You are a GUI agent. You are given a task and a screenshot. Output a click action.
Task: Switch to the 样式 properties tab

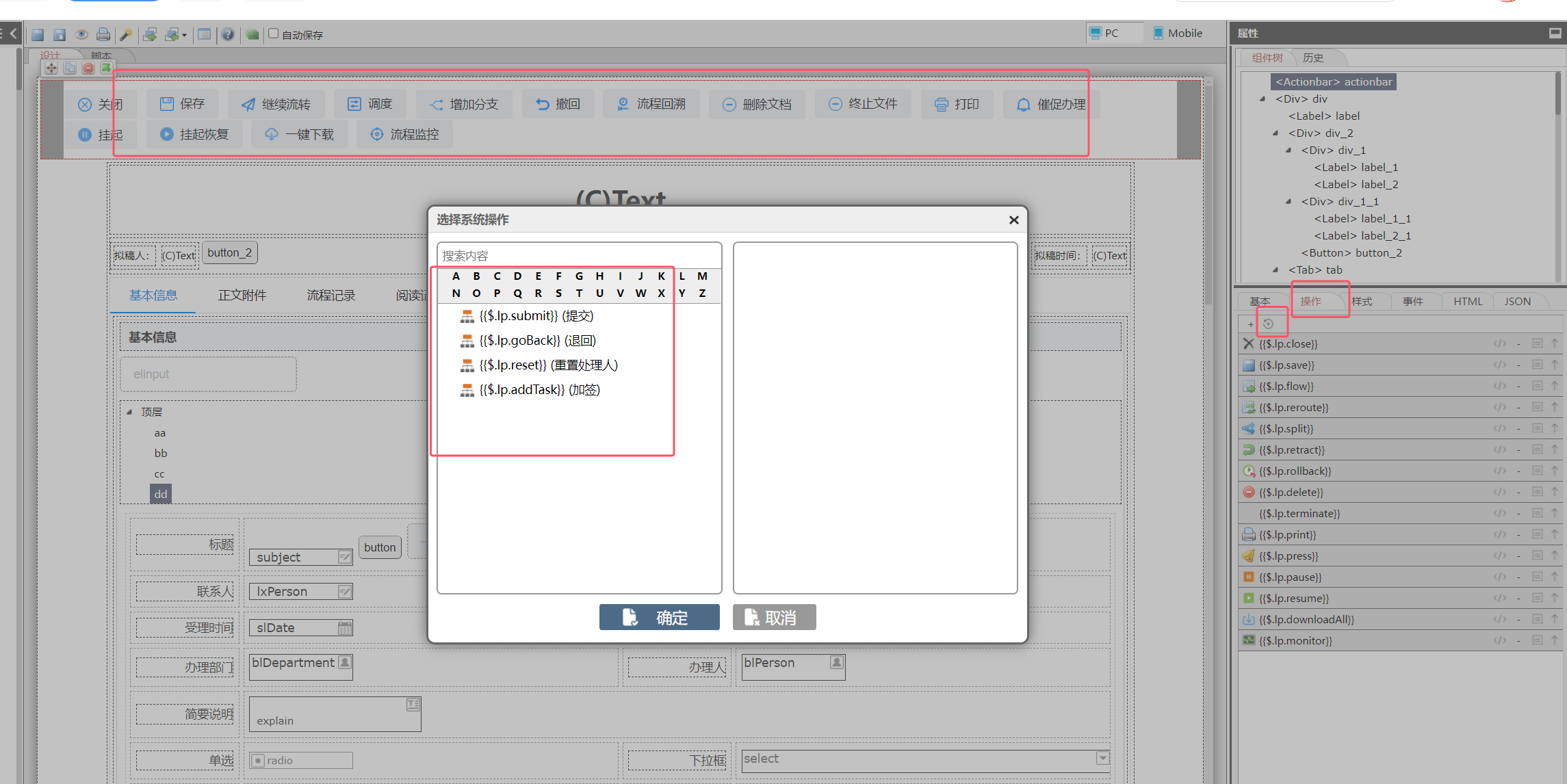click(x=1361, y=301)
